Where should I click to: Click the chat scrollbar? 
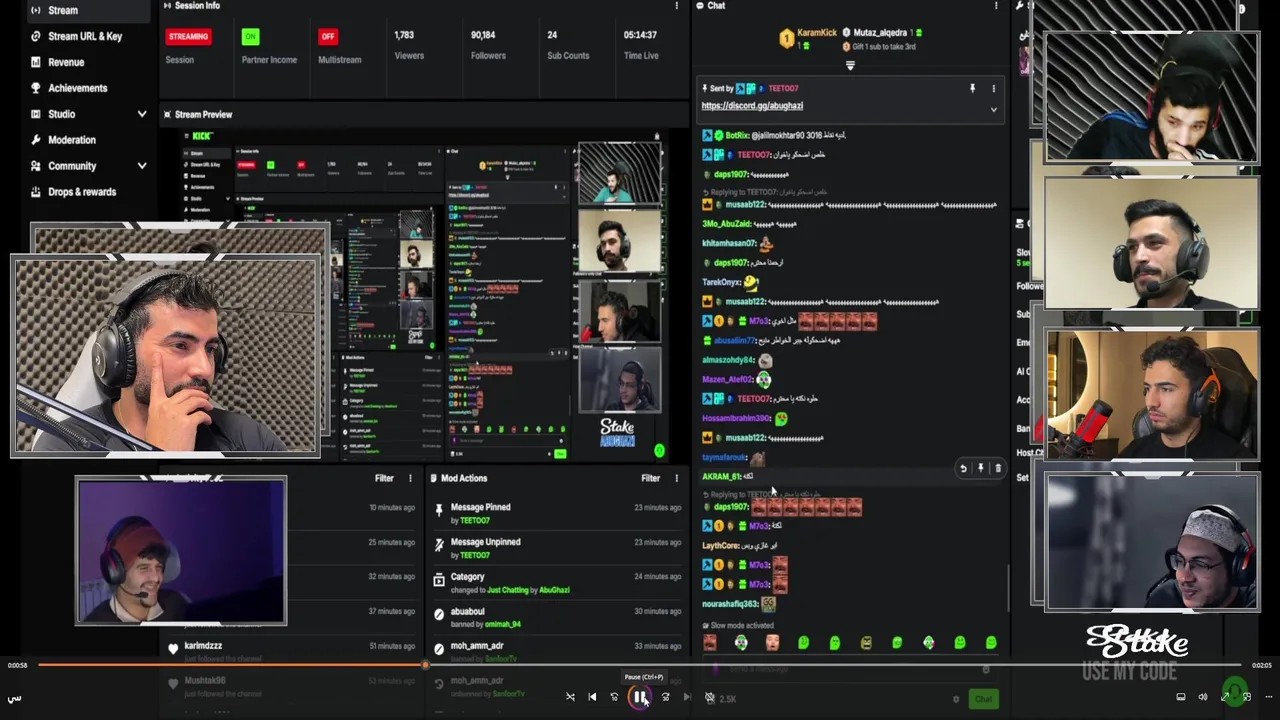[x=1008, y=586]
